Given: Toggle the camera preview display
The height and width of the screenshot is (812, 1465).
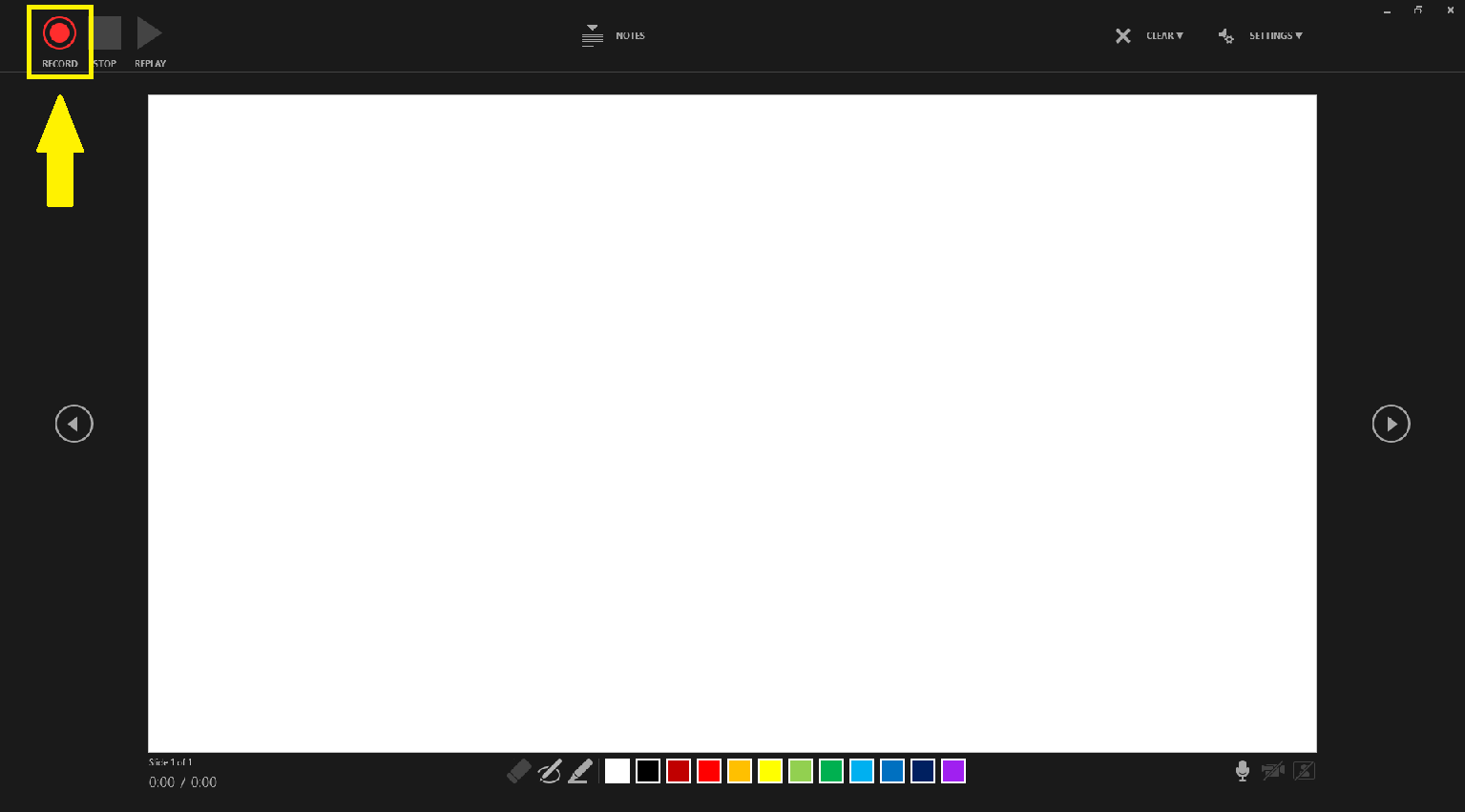Looking at the screenshot, I should click(x=1304, y=771).
